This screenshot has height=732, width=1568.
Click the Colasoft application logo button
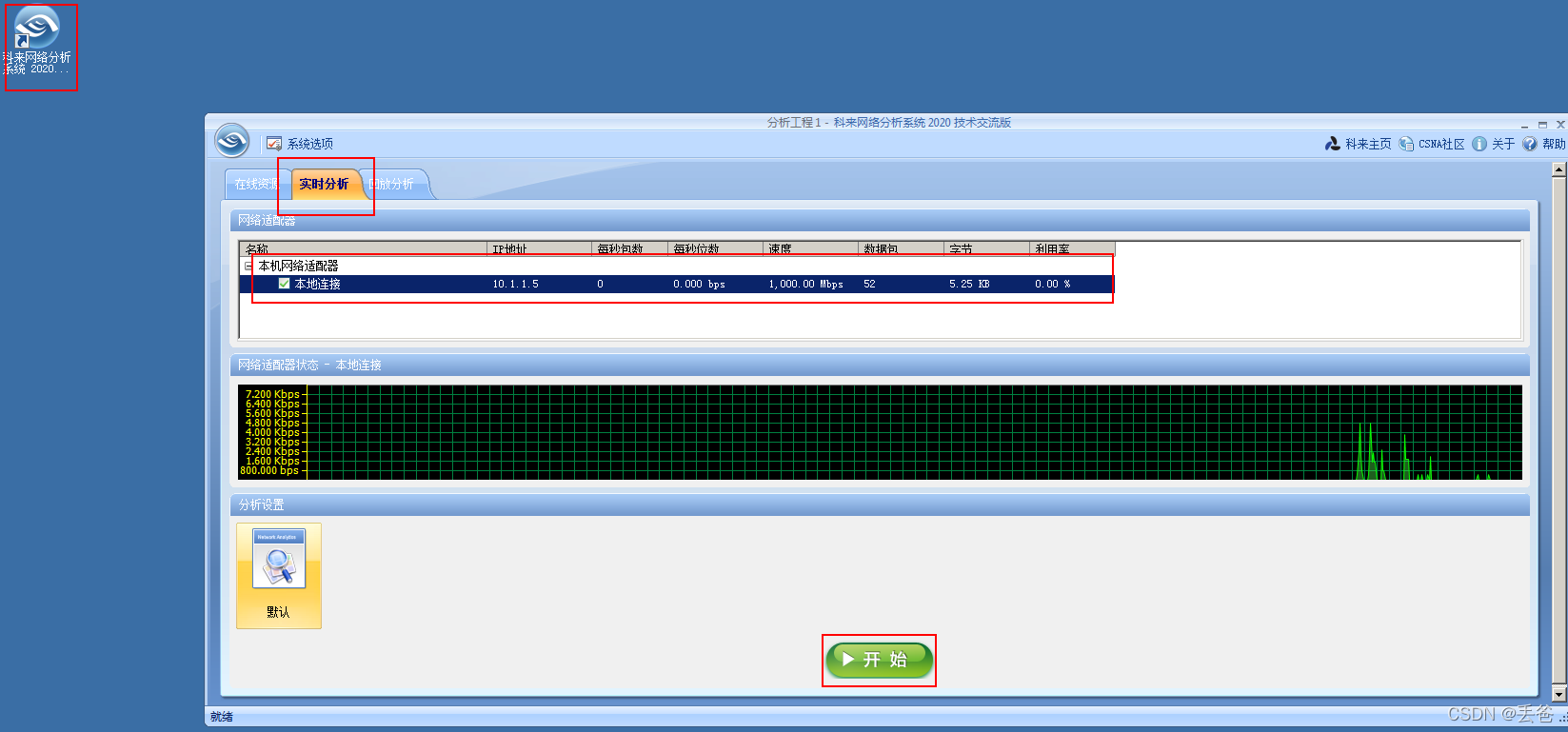coord(231,141)
